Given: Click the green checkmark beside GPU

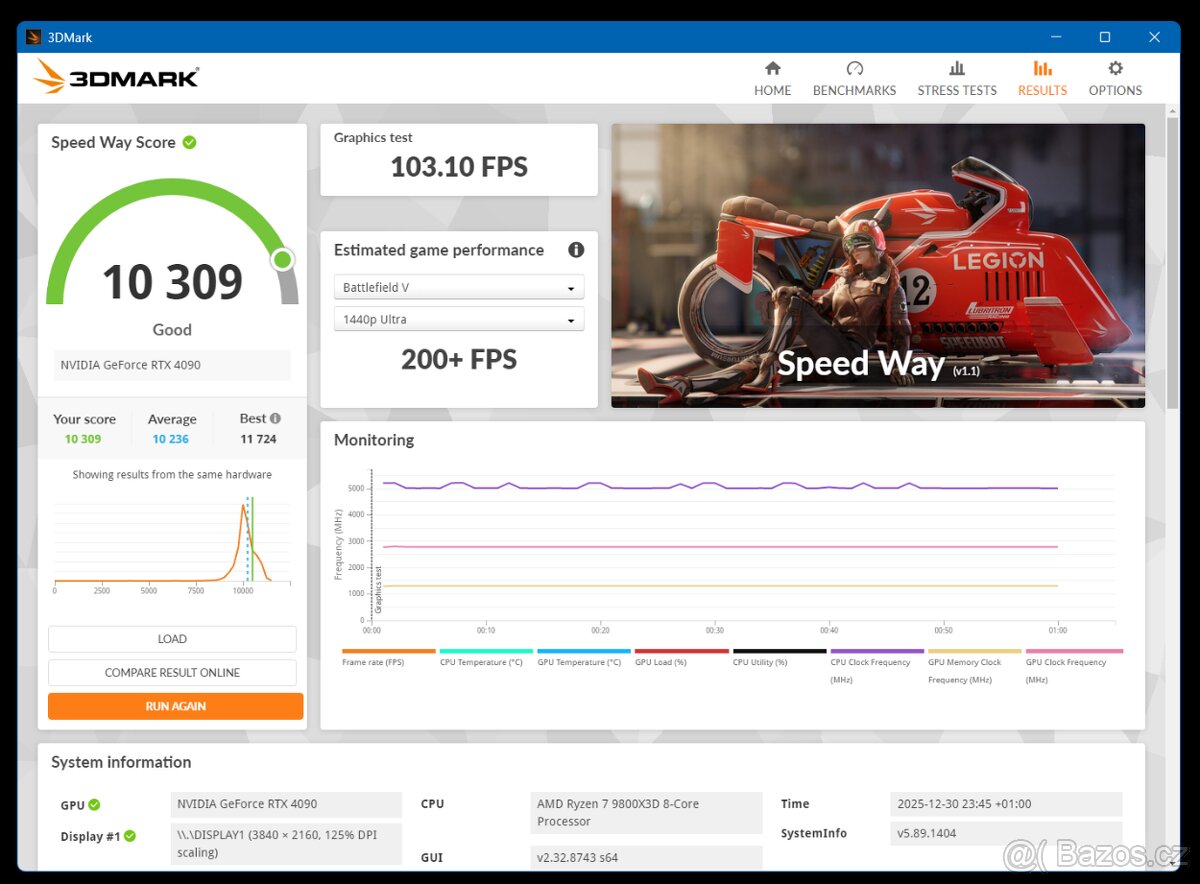Looking at the screenshot, I should (x=96, y=804).
